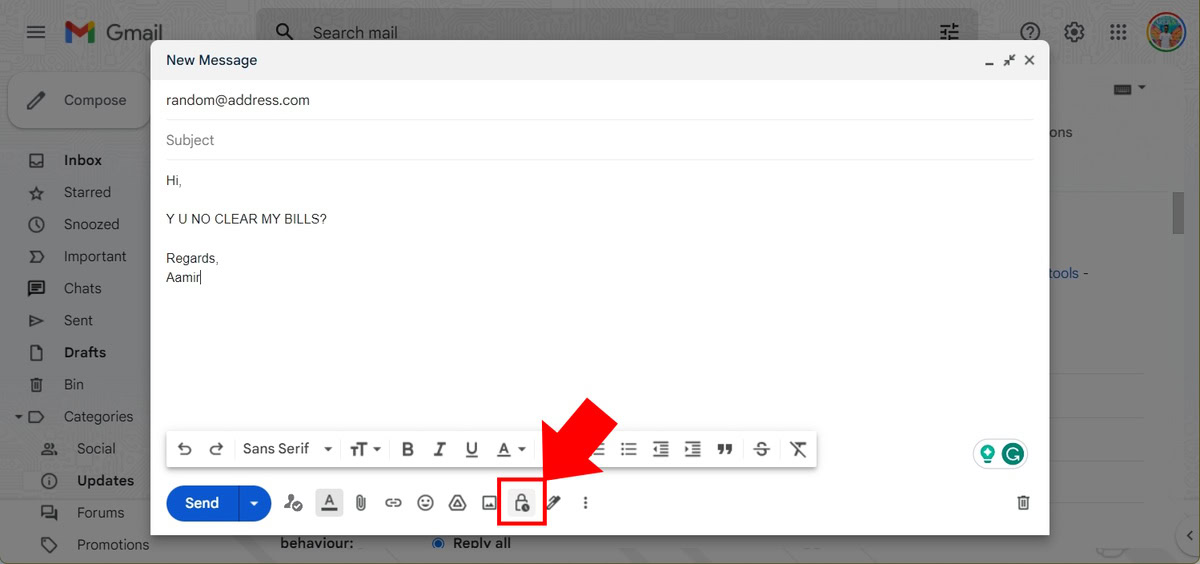Open Promotions category
Image resolution: width=1200 pixels, height=564 pixels.
click(x=113, y=545)
